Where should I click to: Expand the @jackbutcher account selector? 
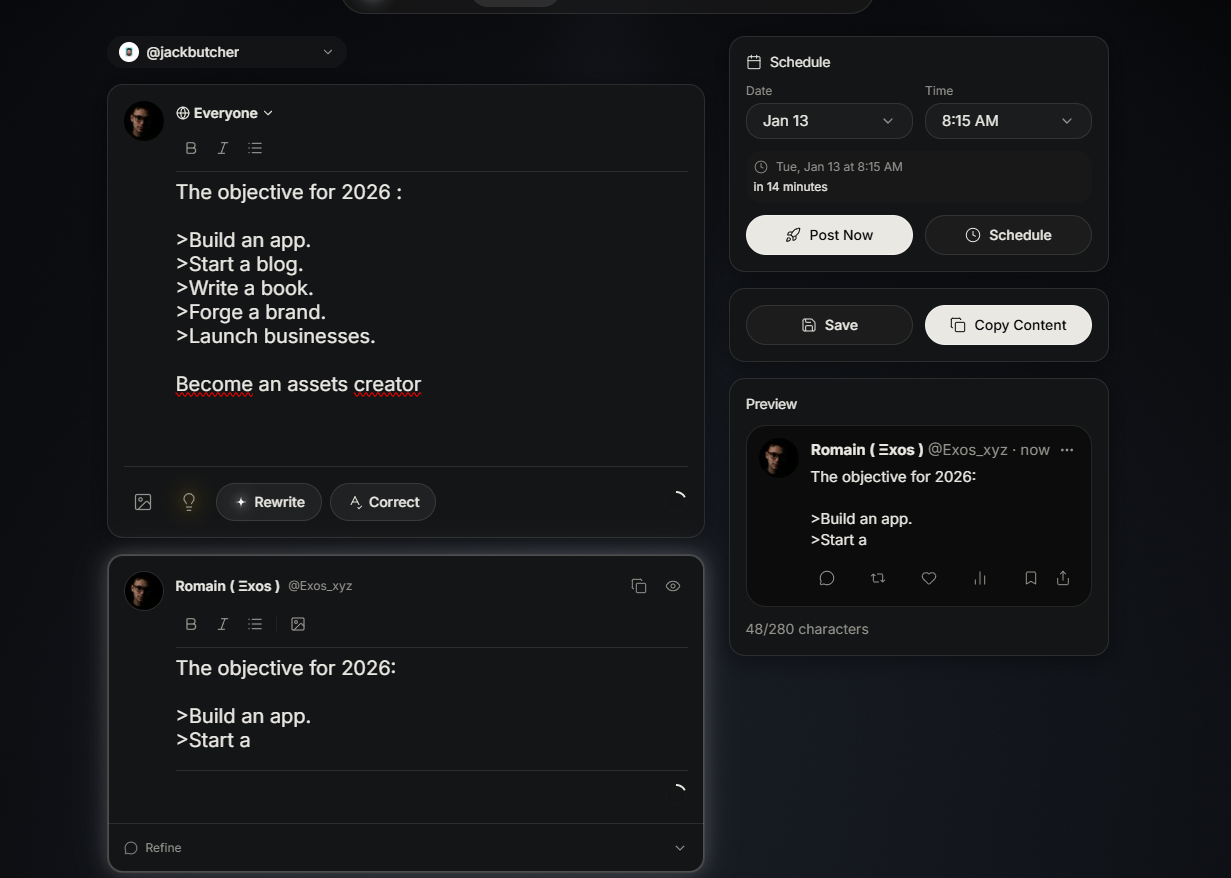(226, 51)
